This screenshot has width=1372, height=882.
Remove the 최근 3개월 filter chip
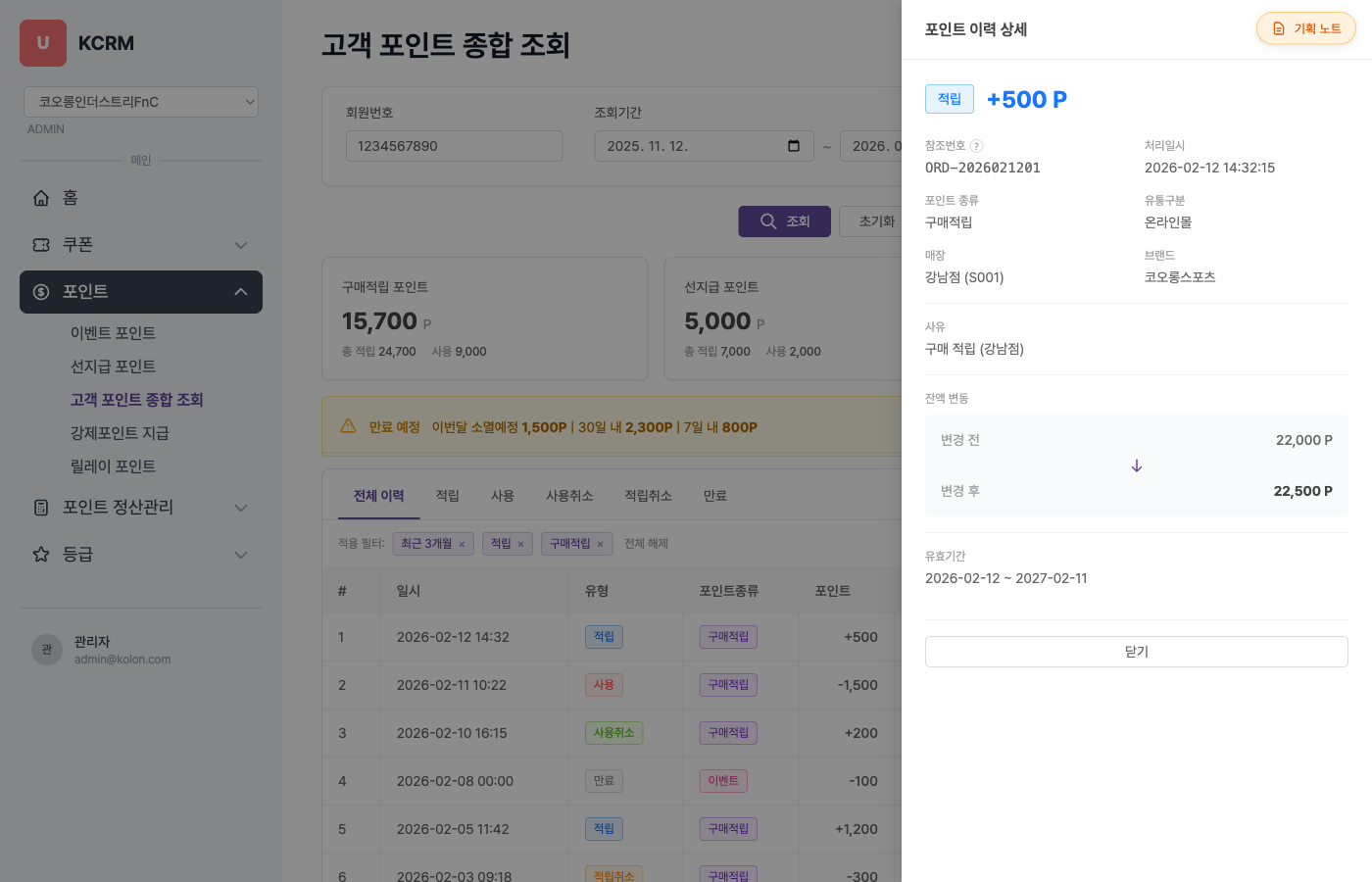462,544
